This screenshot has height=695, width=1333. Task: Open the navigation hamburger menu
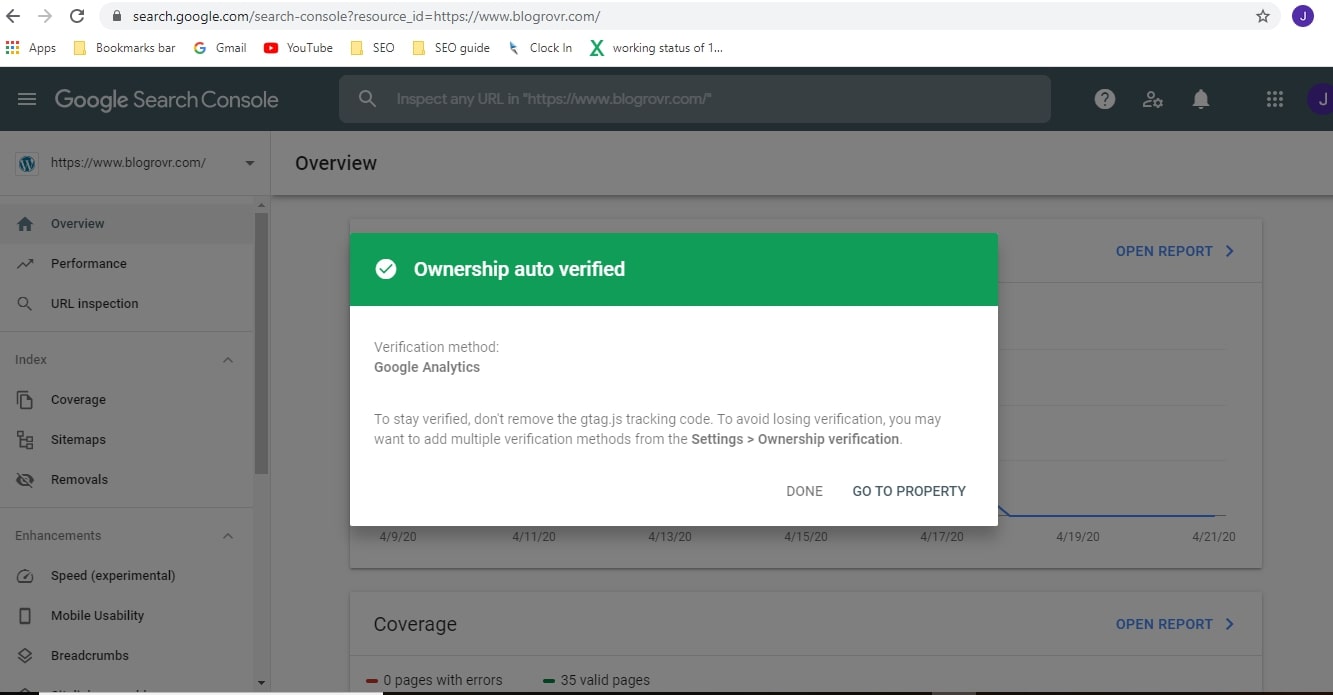(x=26, y=98)
